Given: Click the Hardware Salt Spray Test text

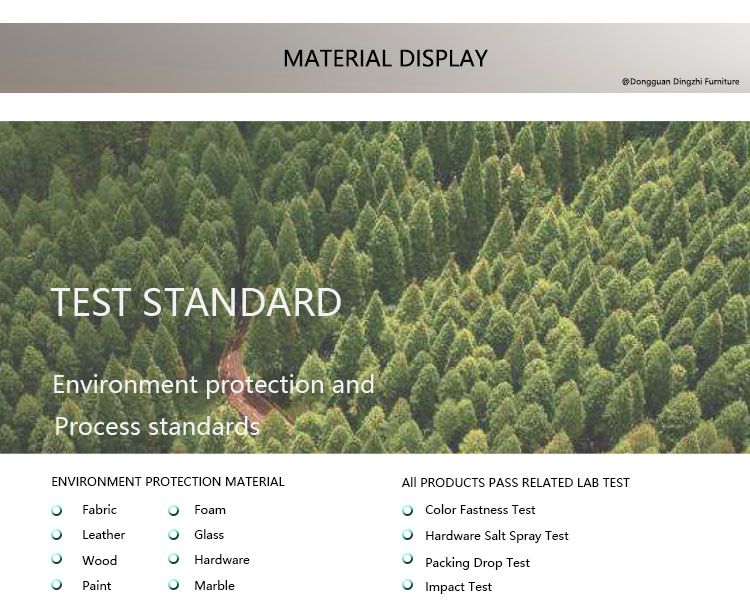Looking at the screenshot, I should pyautogui.click(x=497, y=536).
